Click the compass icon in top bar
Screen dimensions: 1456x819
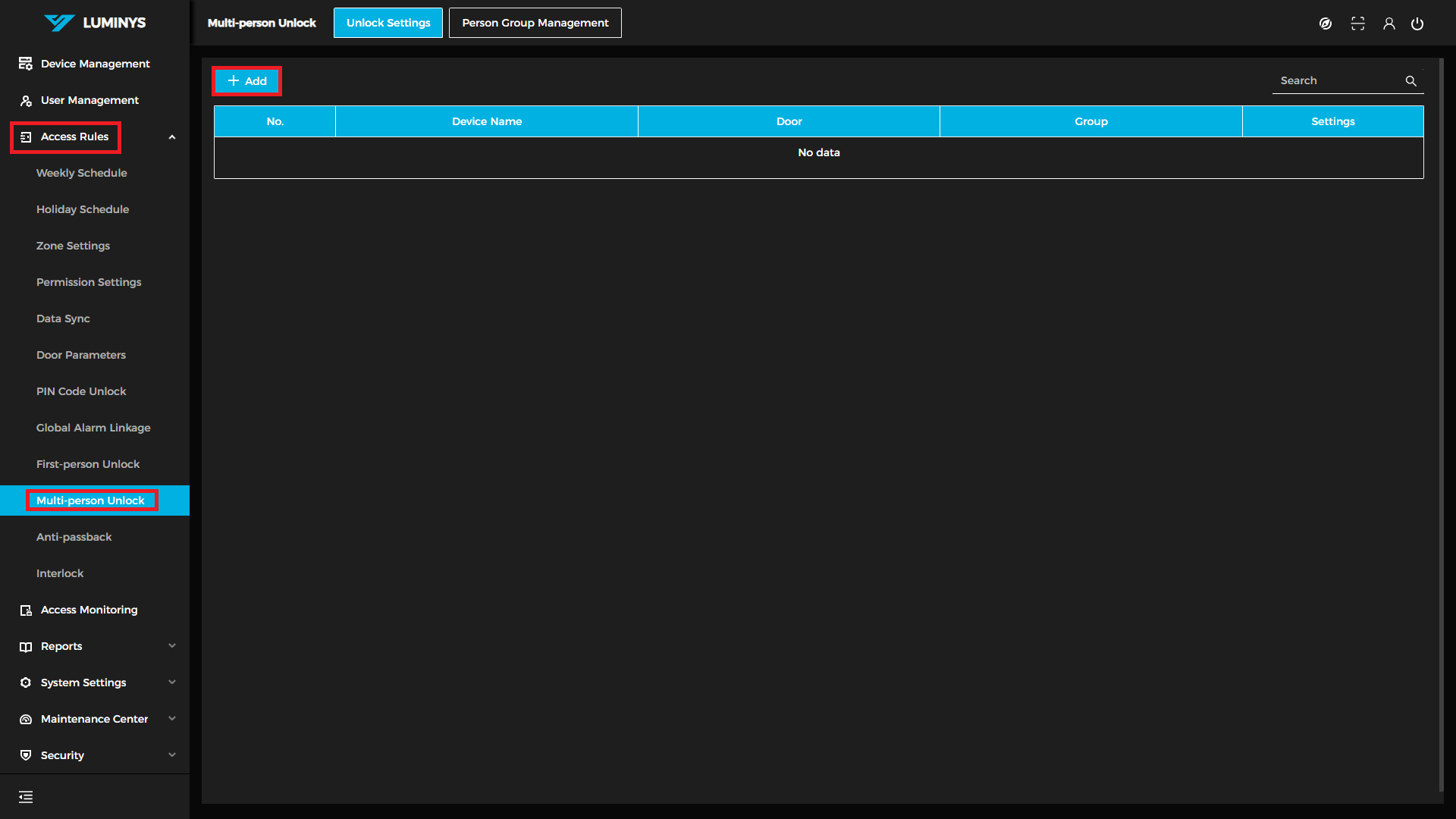pyautogui.click(x=1326, y=24)
